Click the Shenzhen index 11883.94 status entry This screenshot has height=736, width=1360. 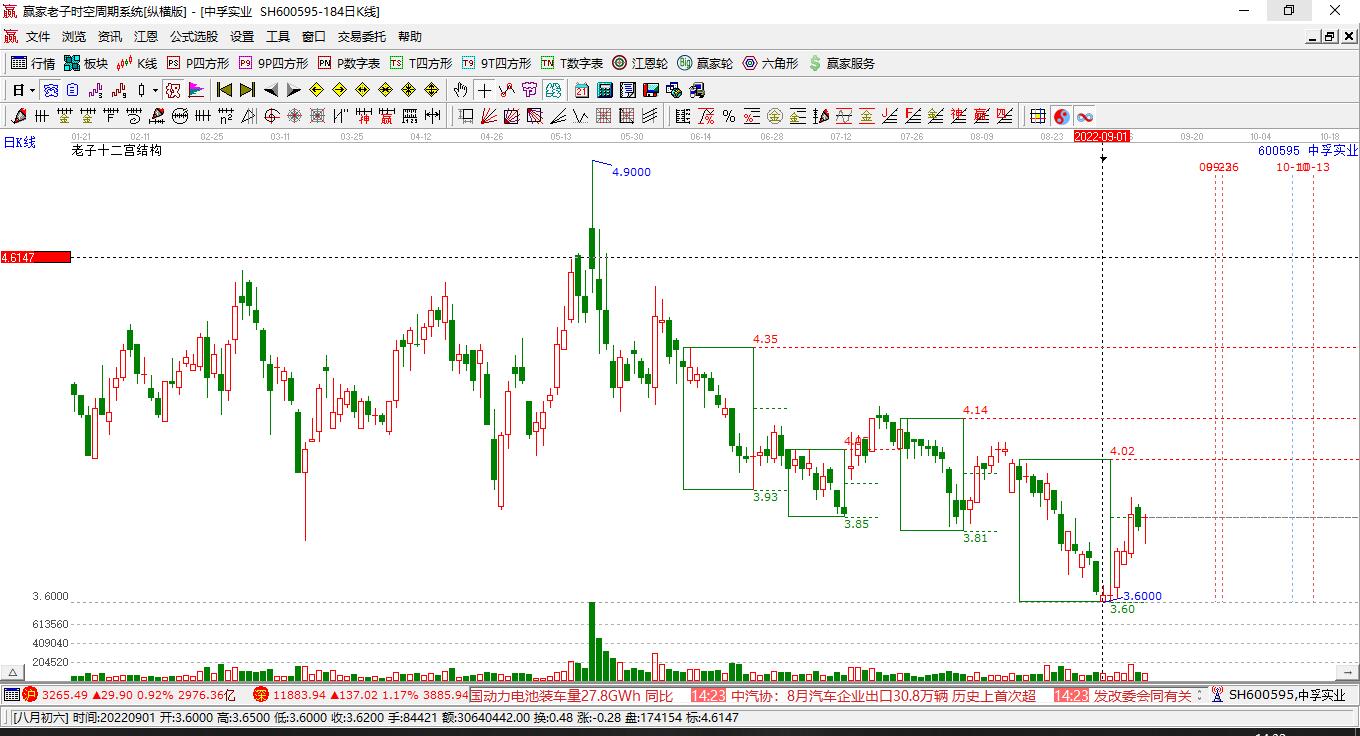click(x=360, y=695)
